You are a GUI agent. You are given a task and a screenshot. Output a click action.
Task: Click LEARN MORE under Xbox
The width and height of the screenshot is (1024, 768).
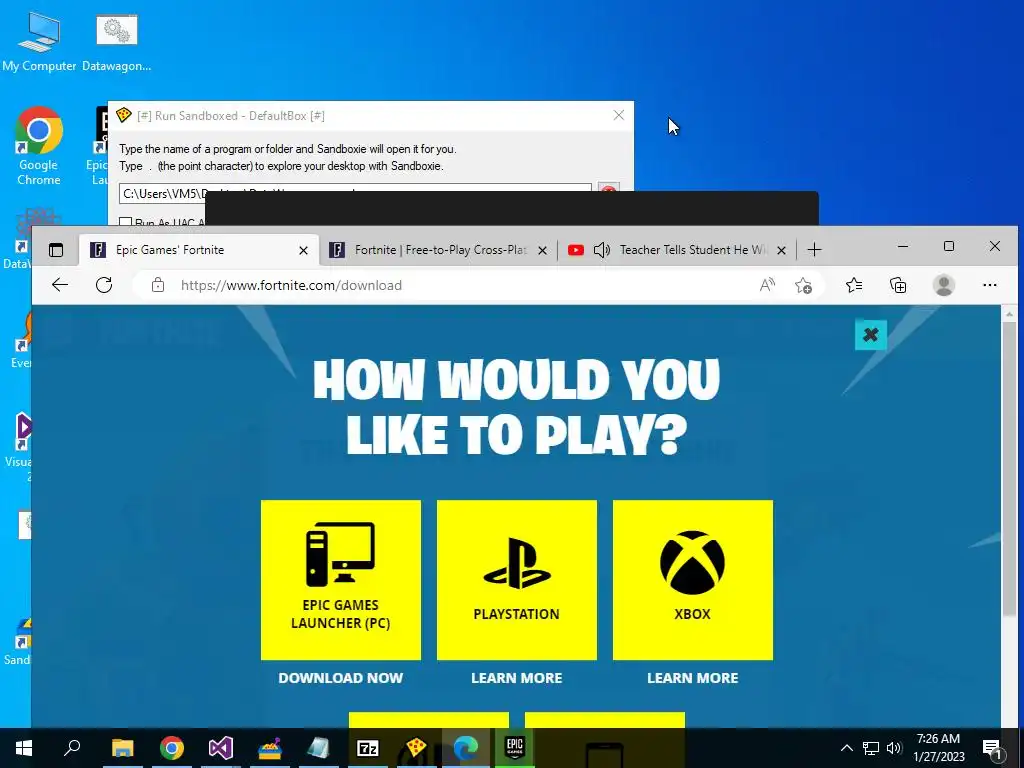(692, 678)
